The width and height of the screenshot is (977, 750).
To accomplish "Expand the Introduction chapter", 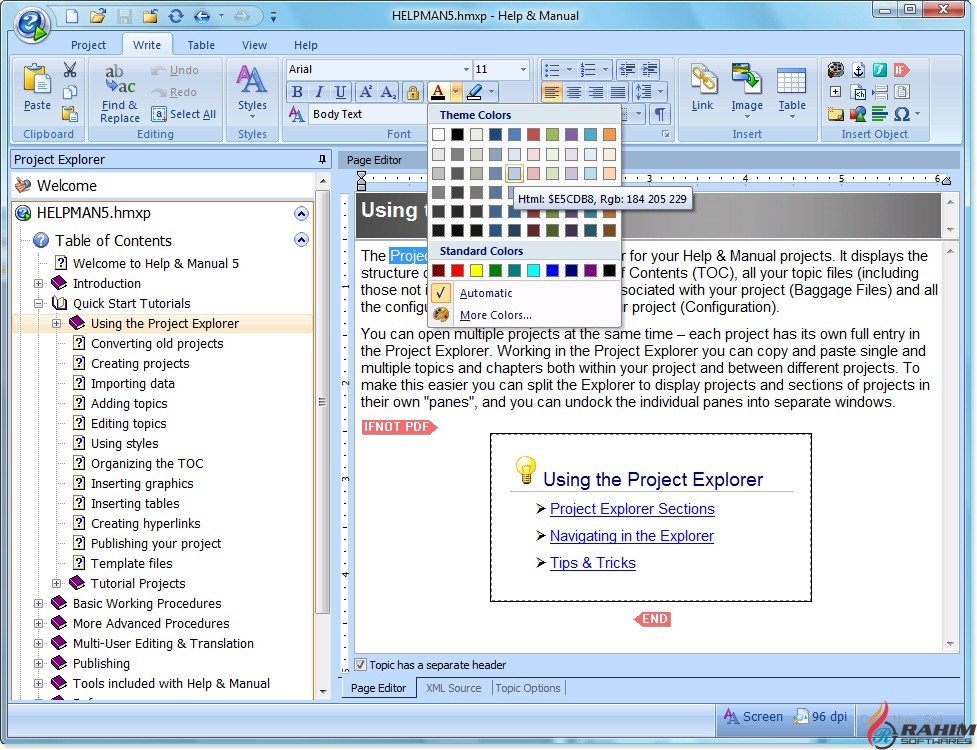I will click(x=39, y=283).
